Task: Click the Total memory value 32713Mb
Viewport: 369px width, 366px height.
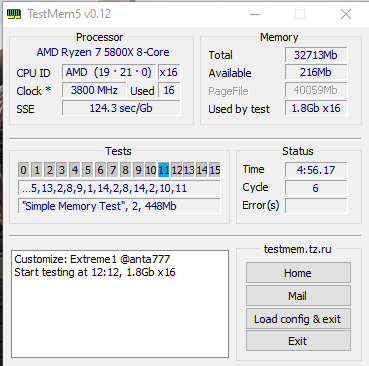Action: click(316, 55)
